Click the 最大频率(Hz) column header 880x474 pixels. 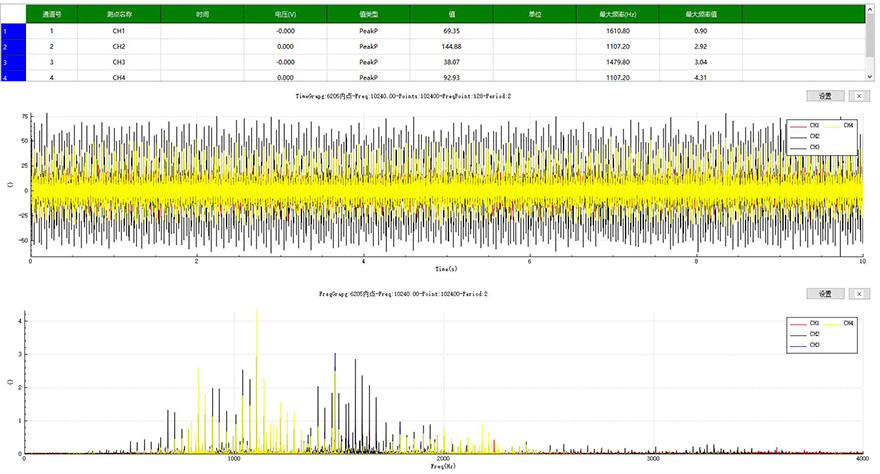(x=617, y=16)
